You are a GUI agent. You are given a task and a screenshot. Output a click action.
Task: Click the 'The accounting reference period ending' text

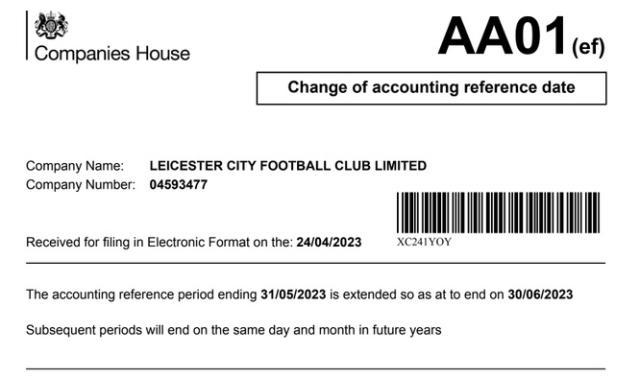[x=141, y=294]
